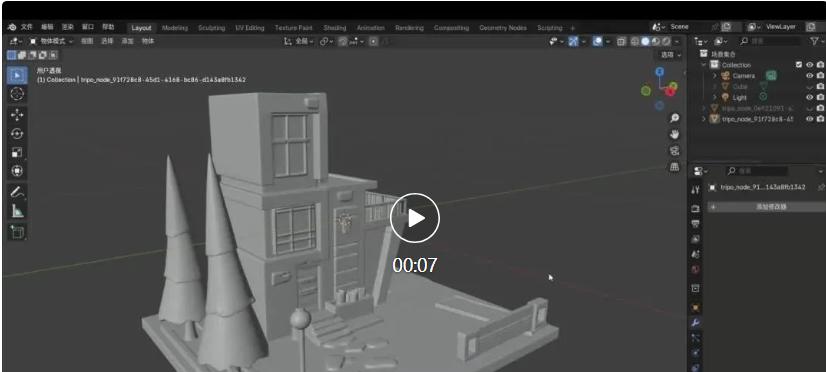This screenshot has width=826, height=372.
Task: Switch to Sculpting workspace tab
Action: [x=211, y=28]
